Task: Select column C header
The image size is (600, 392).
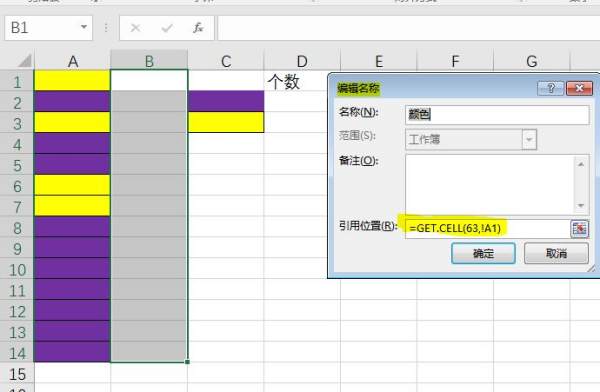Action: (226, 61)
